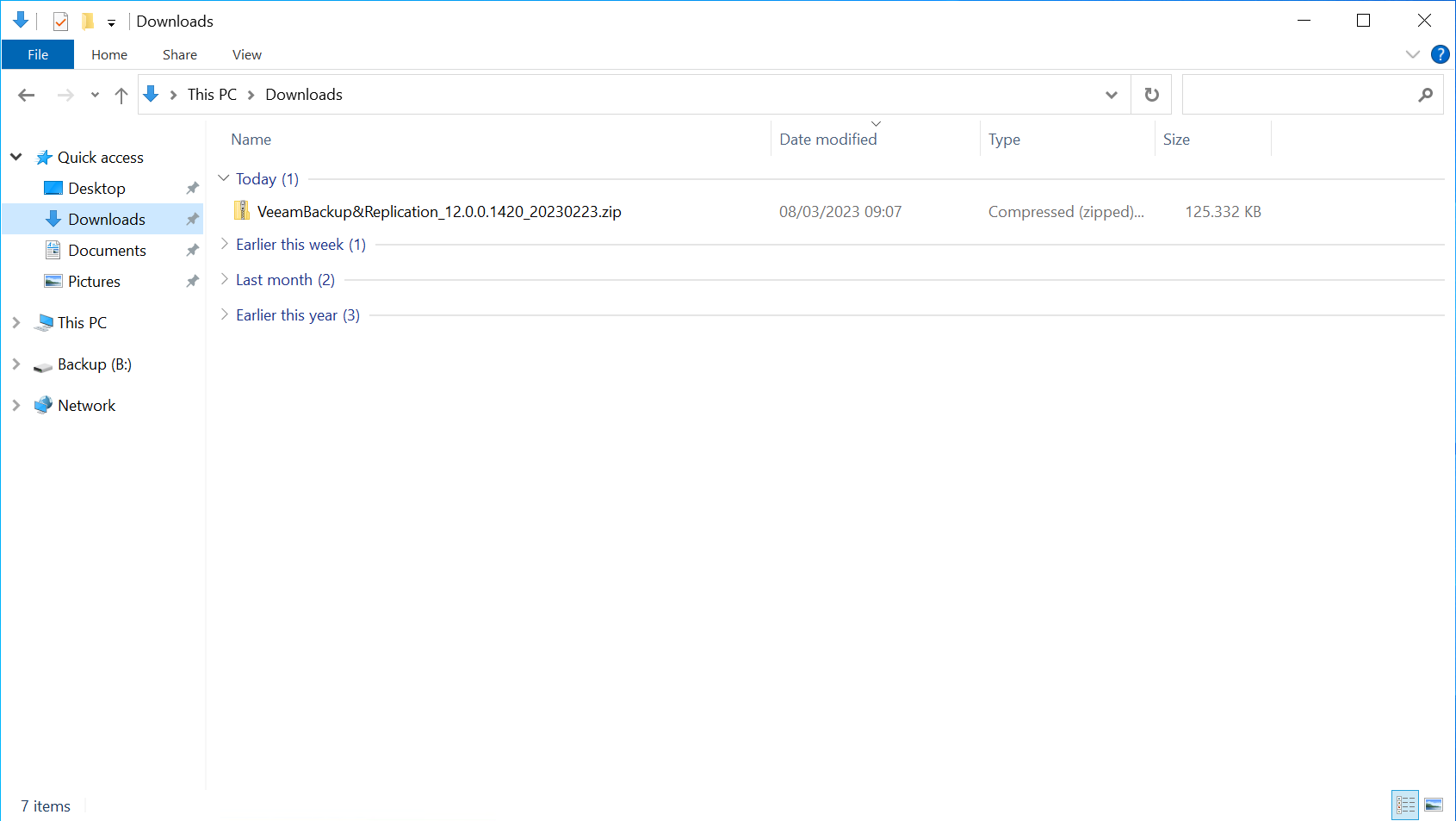Click the pin icon beside Desktop
Image resolution: width=1456 pixels, height=821 pixels.
point(192,189)
